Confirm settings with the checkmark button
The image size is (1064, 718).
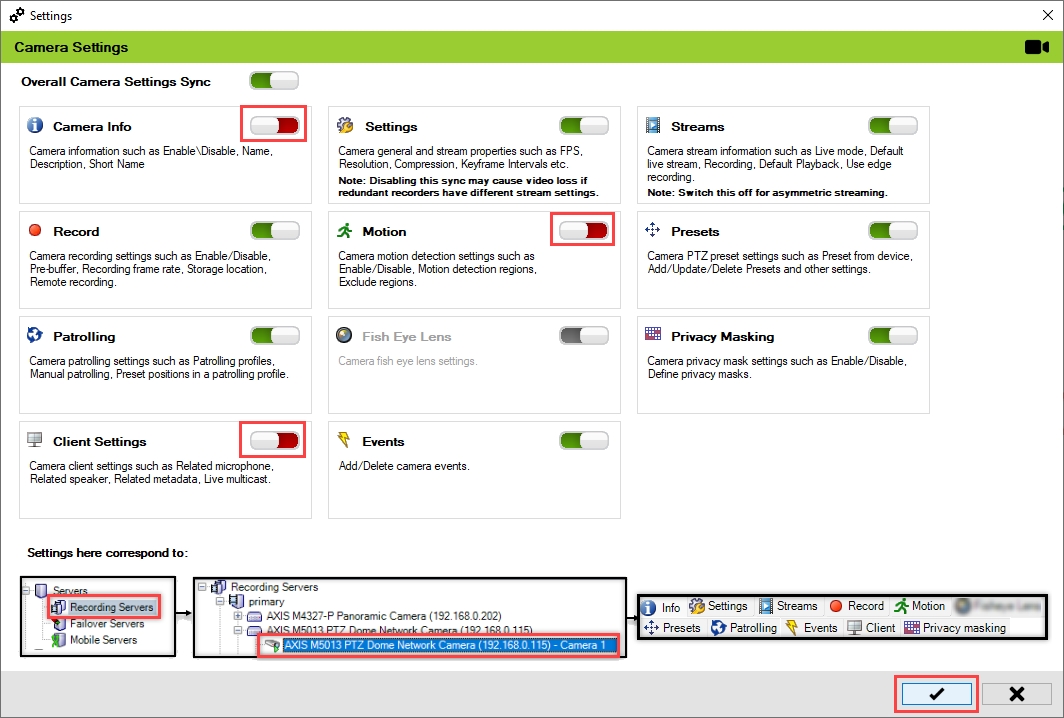[x=936, y=694]
